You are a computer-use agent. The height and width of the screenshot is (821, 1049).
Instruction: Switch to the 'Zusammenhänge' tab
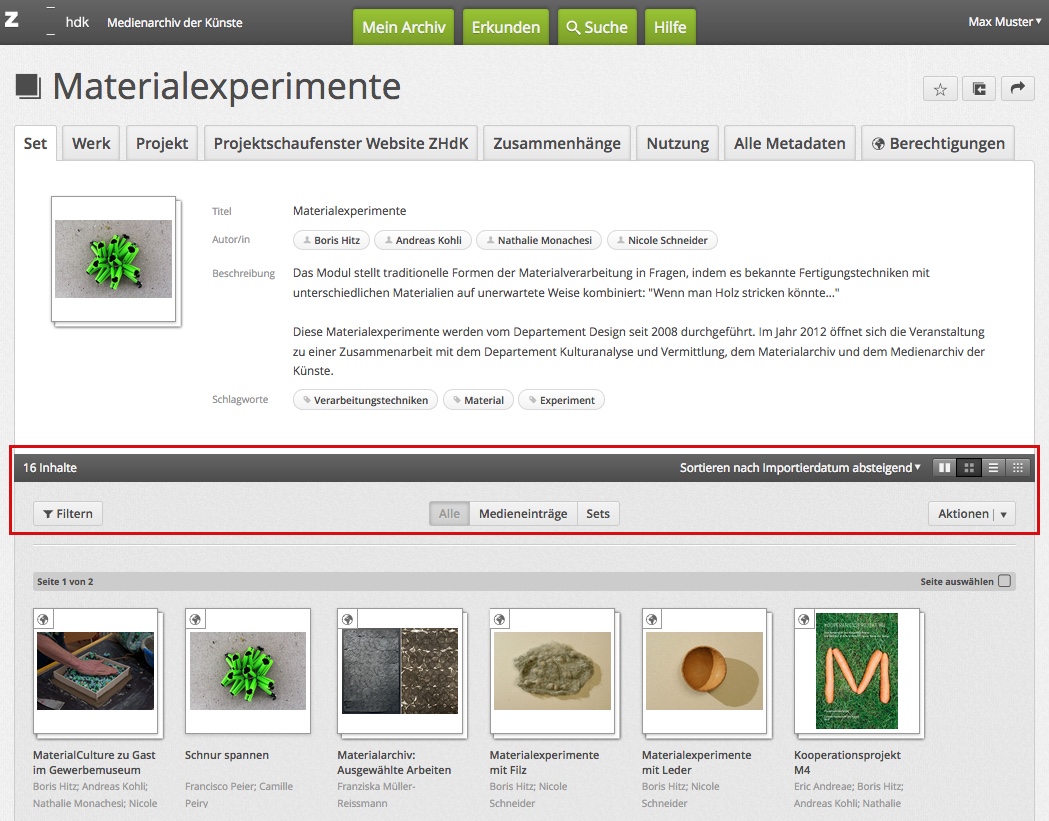tap(557, 143)
